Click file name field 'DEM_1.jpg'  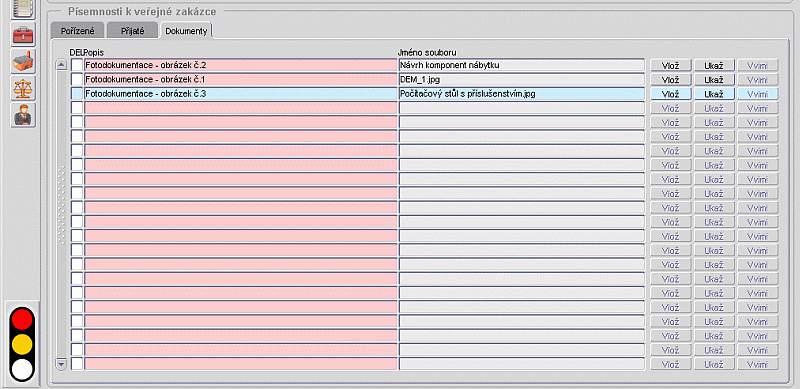(x=521, y=80)
